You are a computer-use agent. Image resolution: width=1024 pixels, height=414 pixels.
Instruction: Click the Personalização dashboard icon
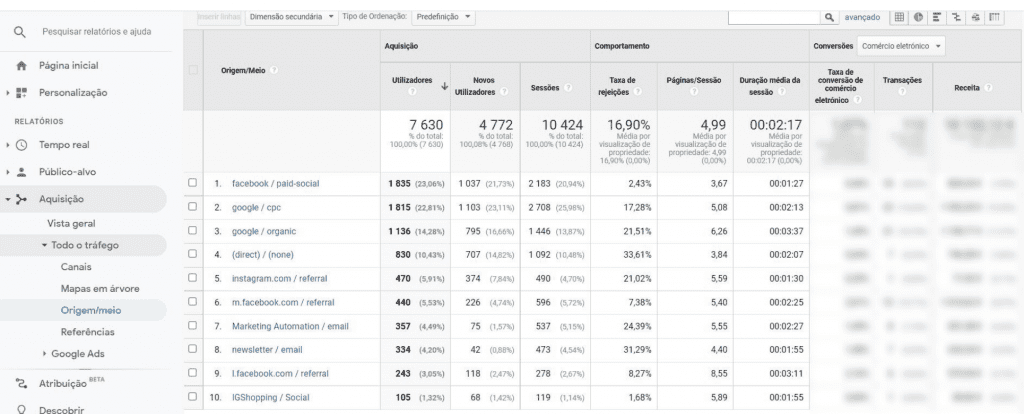[22, 93]
